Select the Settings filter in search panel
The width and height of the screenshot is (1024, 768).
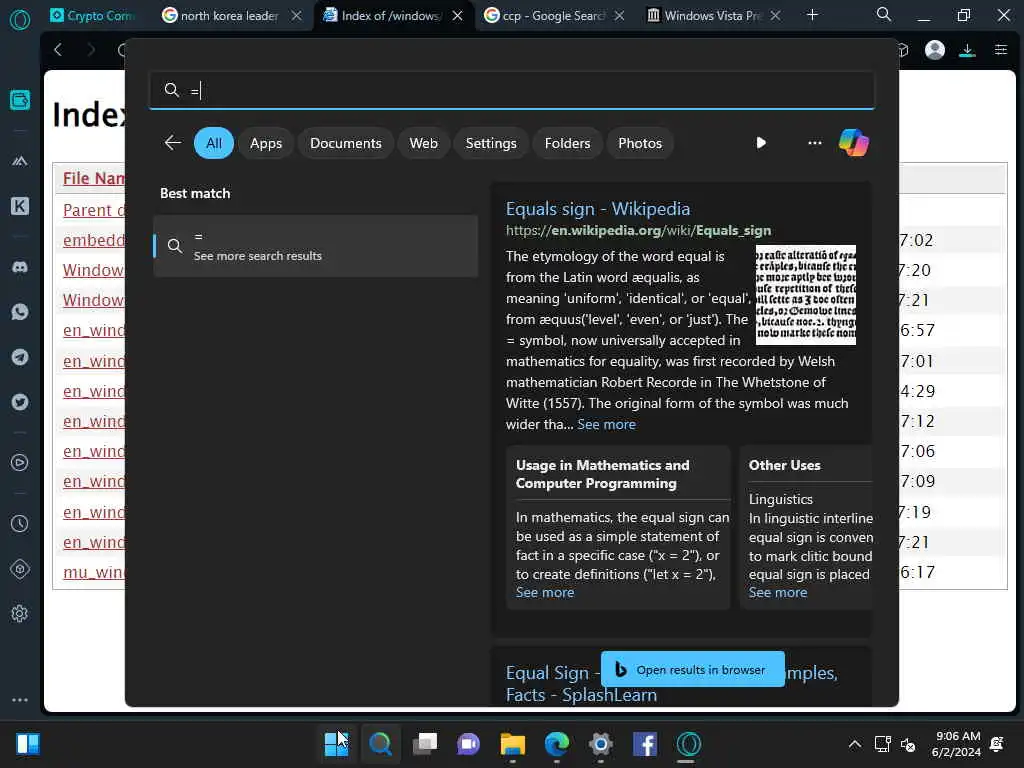[491, 143]
